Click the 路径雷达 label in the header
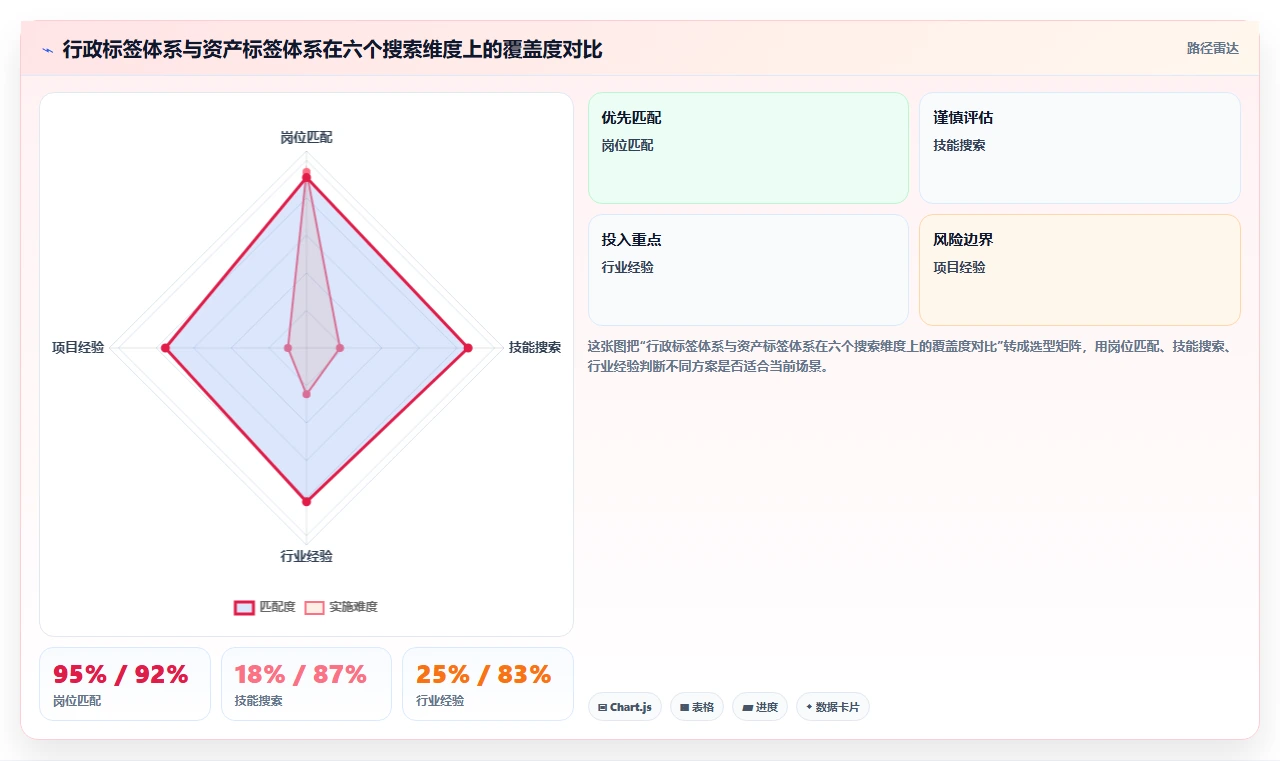 tap(1212, 48)
